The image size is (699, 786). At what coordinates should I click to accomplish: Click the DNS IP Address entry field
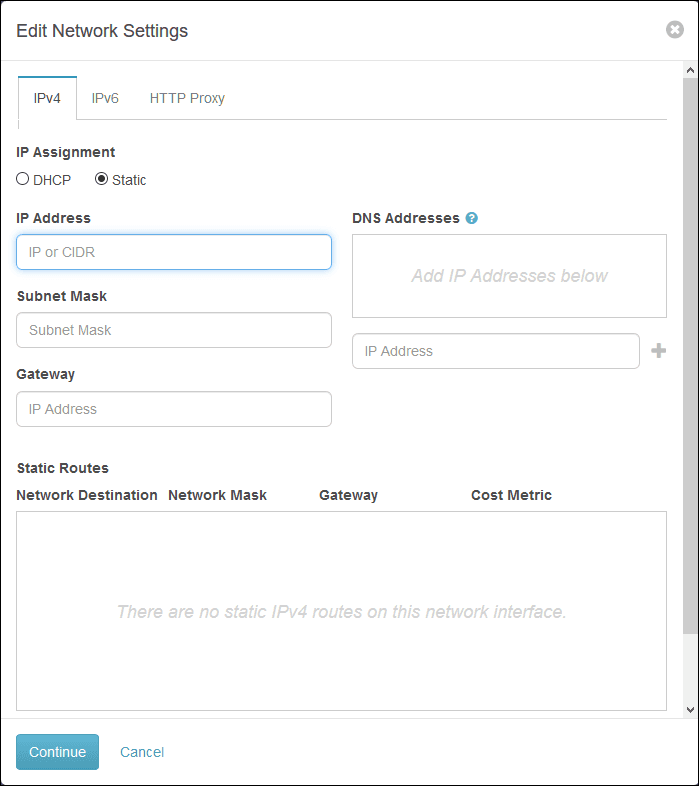[x=495, y=351]
